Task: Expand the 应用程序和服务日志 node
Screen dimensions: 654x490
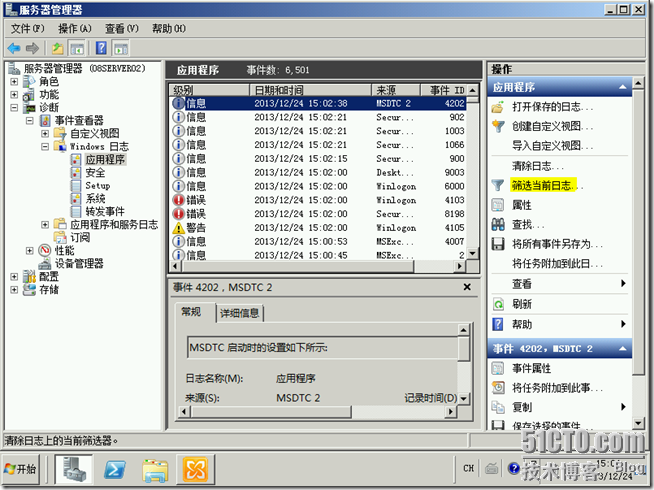Action: (x=45, y=224)
